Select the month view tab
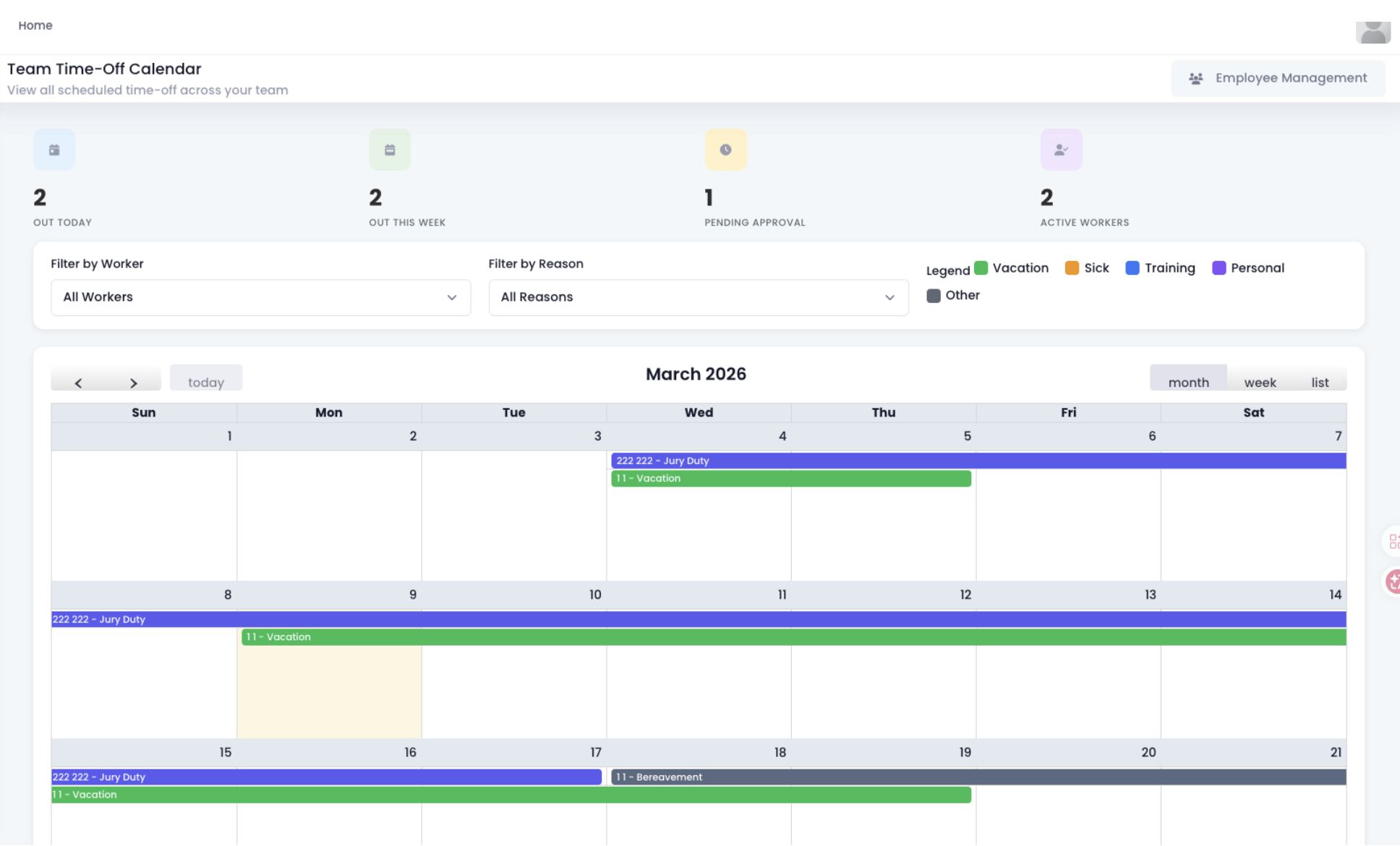Image resolution: width=1400 pixels, height=846 pixels. point(1188,382)
